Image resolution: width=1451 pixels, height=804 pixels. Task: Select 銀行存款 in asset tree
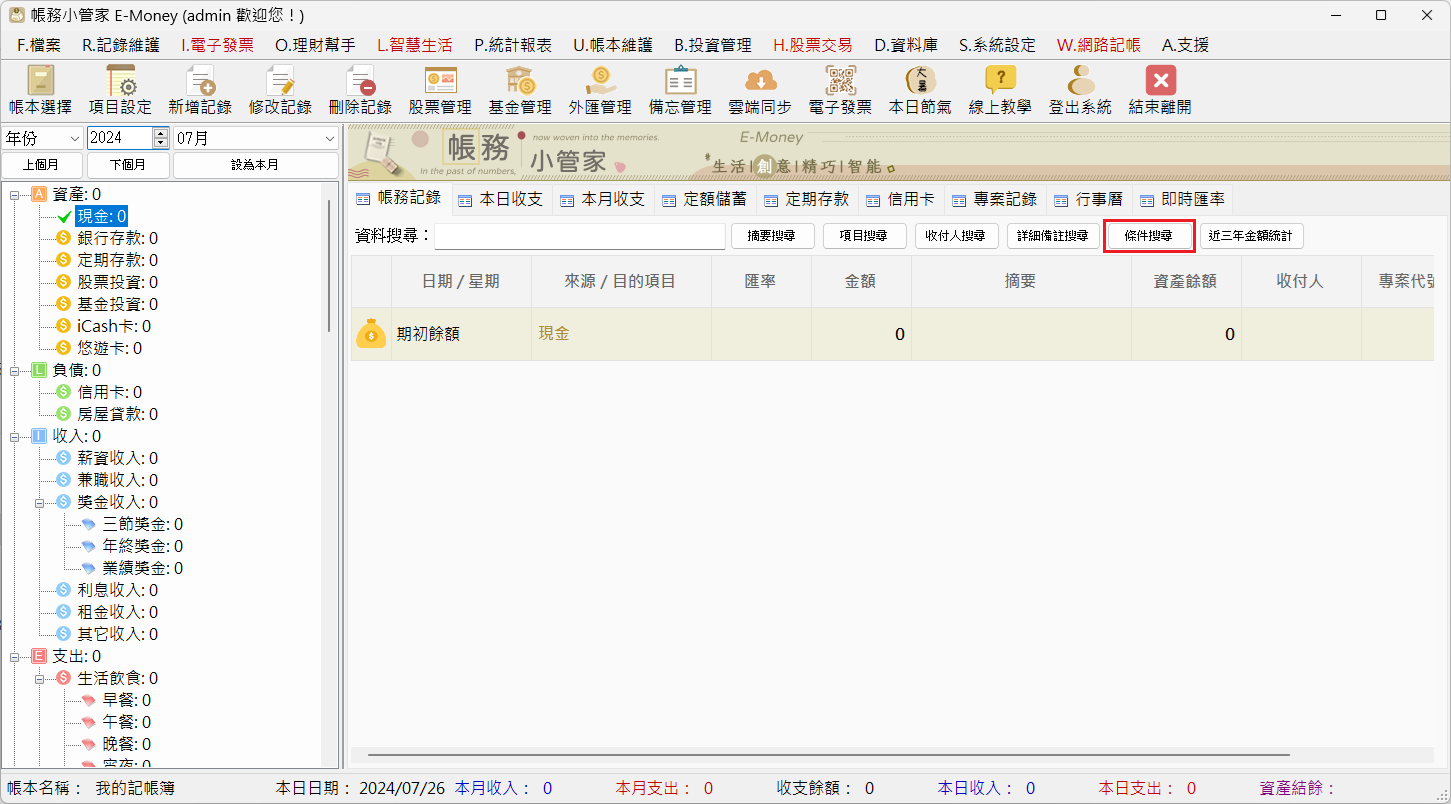point(117,238)
